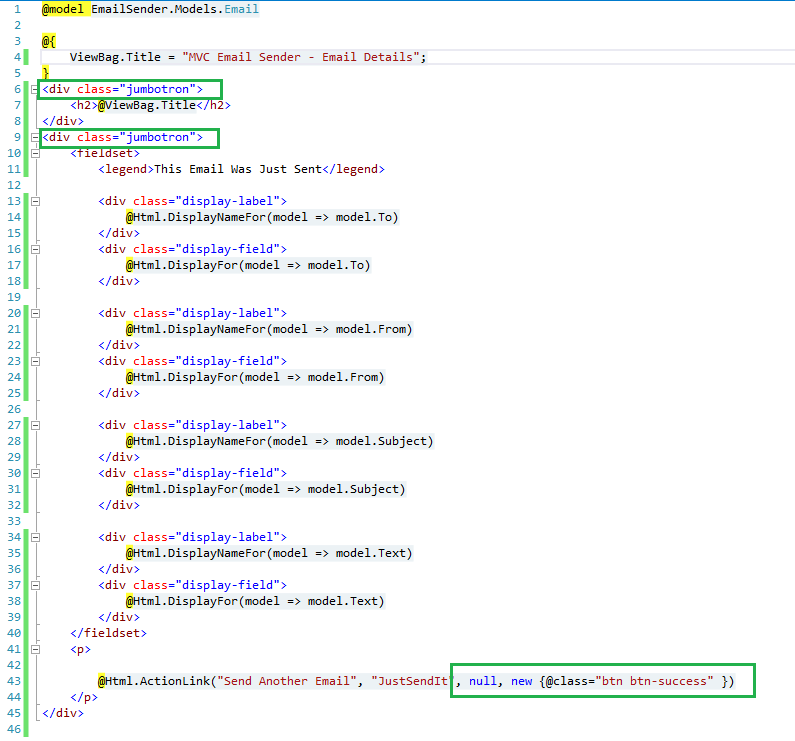Collapse display-label div at line 27
The width and height of the screenshot is (795, 741).
coord(35,426)
